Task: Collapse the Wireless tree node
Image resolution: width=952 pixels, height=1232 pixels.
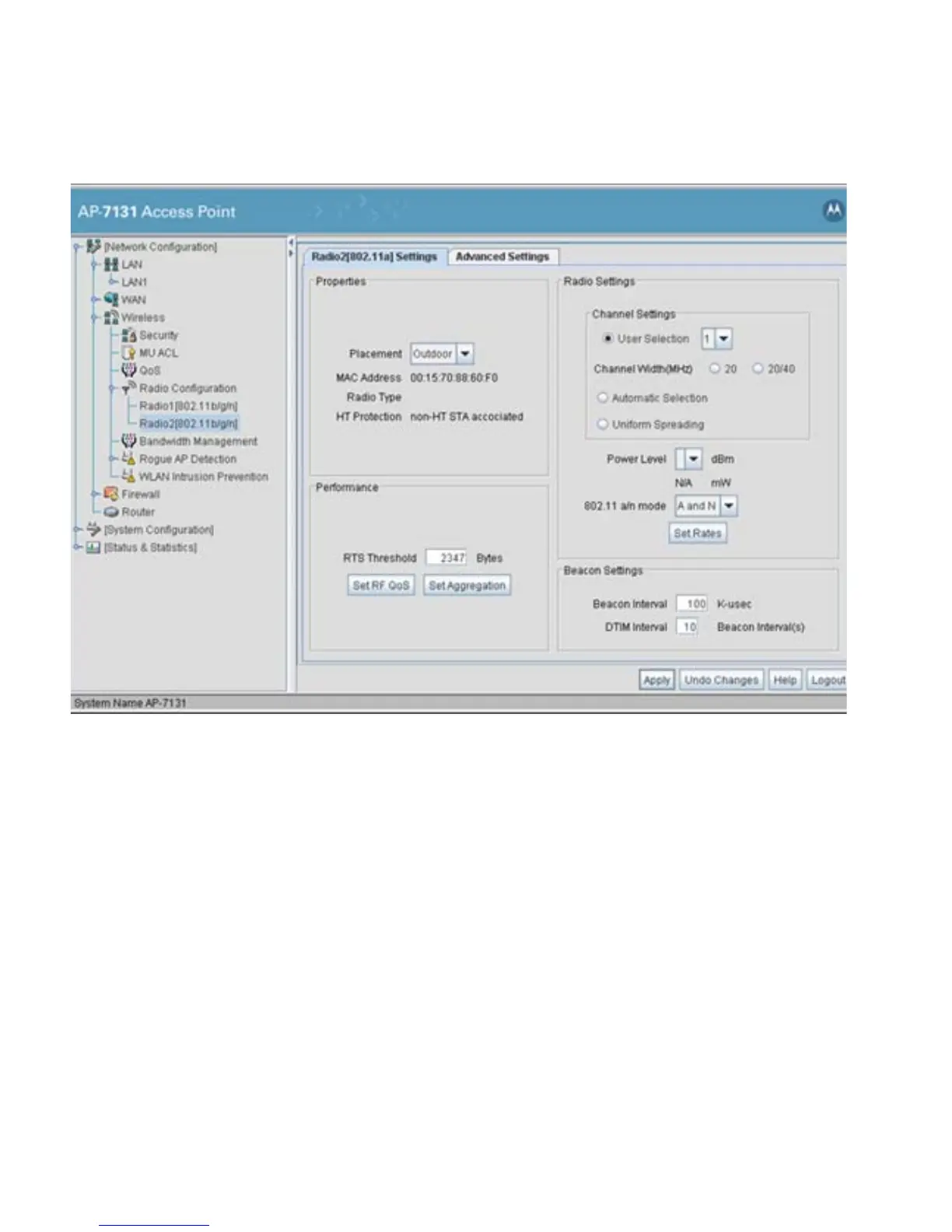Action: tap(95, 318)
